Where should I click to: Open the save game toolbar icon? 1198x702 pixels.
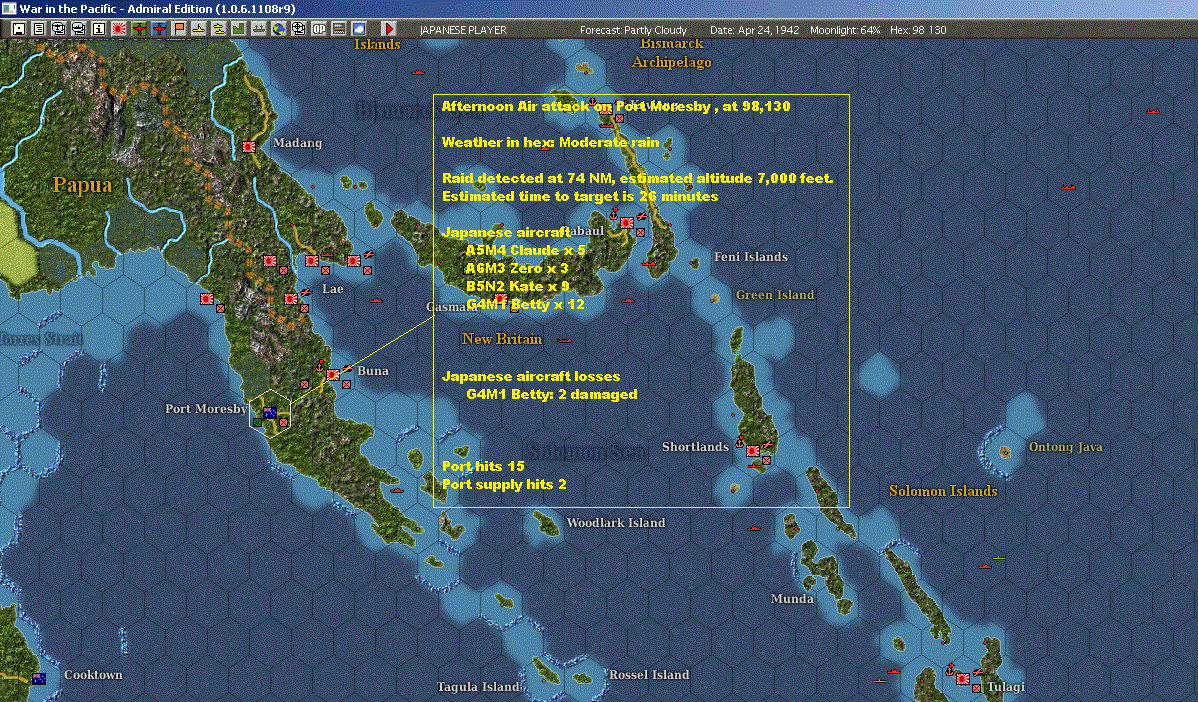click(x=19, y=29)
